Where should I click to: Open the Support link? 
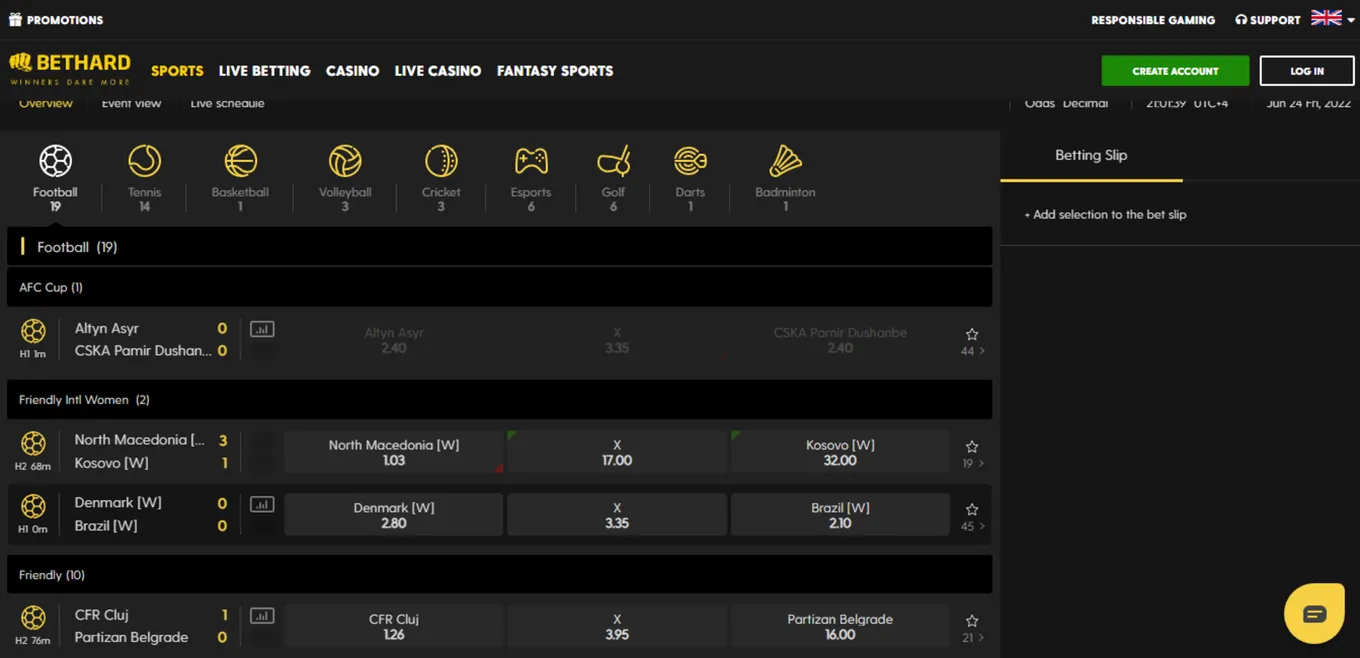pos(1267,20)
